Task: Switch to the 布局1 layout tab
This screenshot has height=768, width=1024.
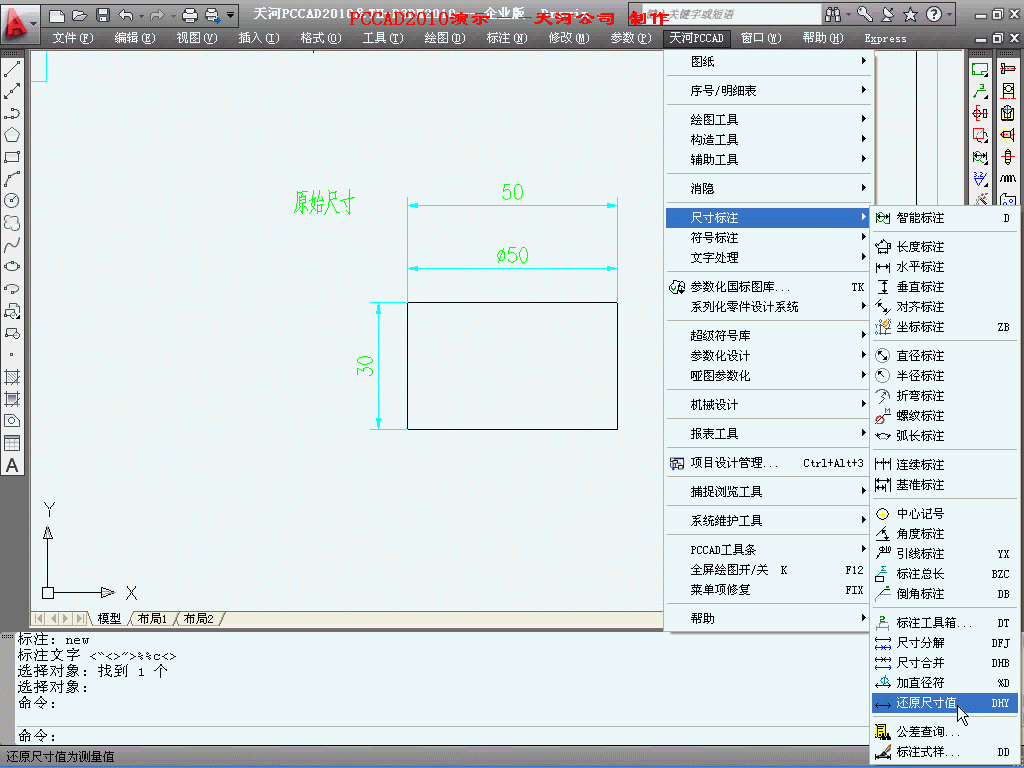Action: coord(152,618)
